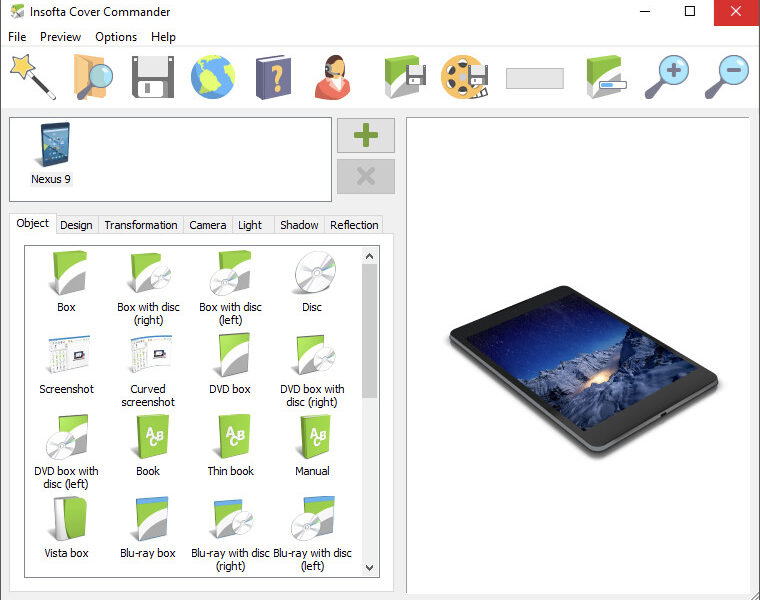Viewport: 760px width, 600px height.
Task: Open the Preview menu
Action: pos(60,37)
